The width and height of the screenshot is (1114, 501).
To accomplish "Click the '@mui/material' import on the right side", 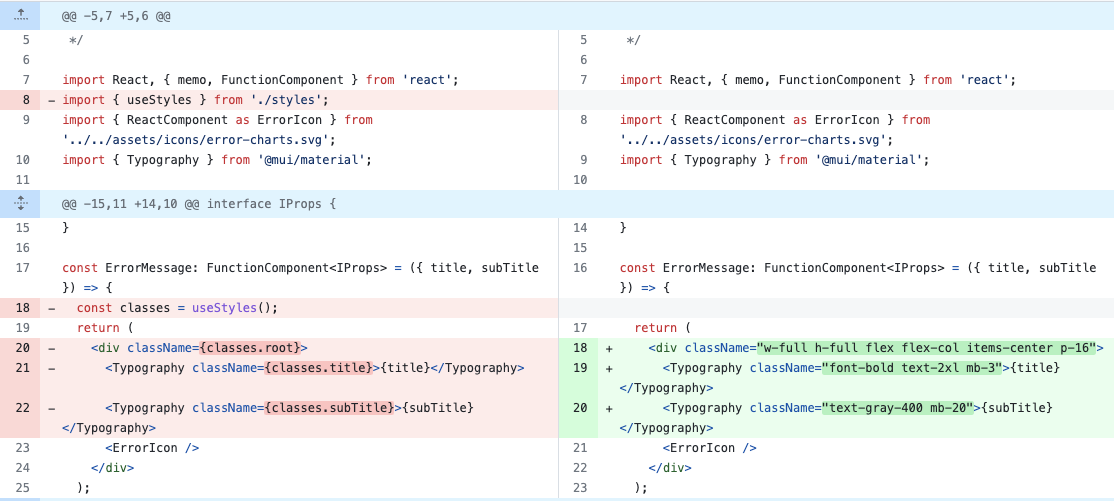I will (x=876, y=160).
